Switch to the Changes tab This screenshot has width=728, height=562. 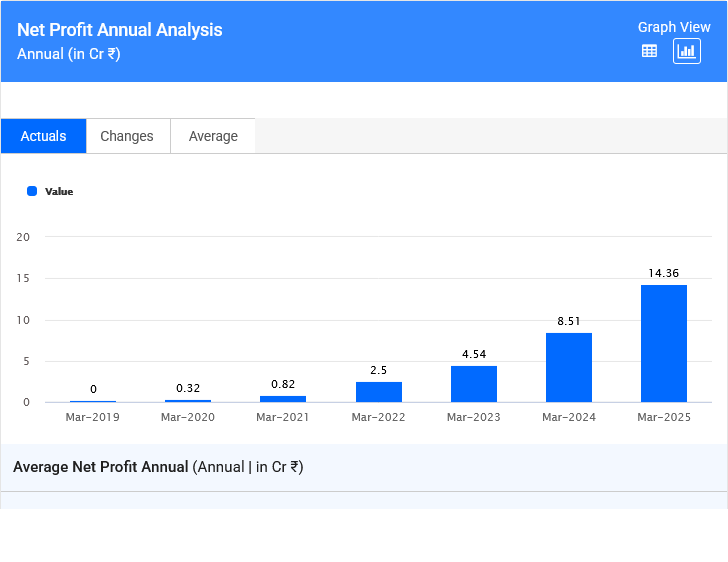pyautogui.click(x=127, y=136)
